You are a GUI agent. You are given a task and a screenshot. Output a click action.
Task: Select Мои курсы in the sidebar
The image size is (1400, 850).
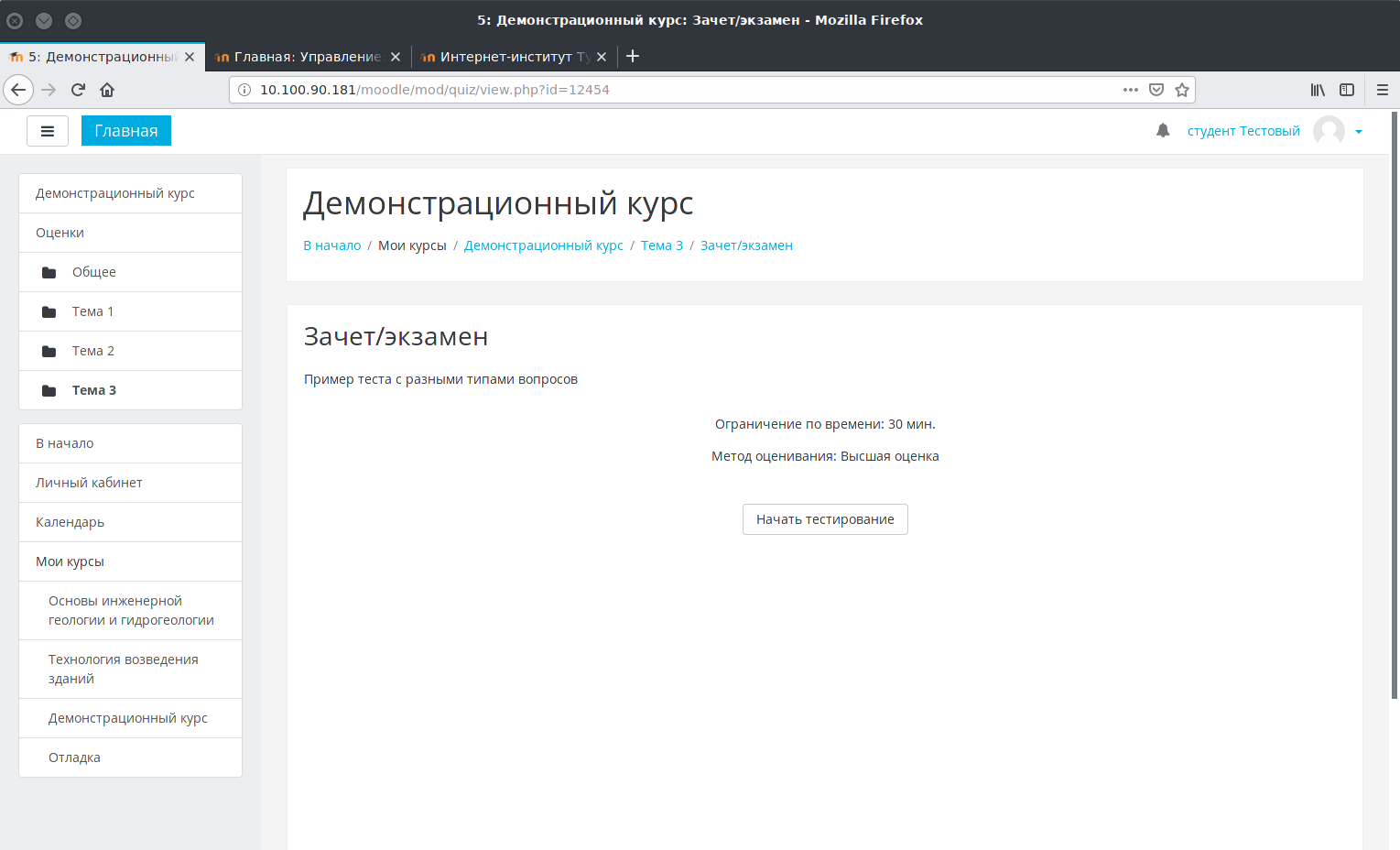point(130,561)
